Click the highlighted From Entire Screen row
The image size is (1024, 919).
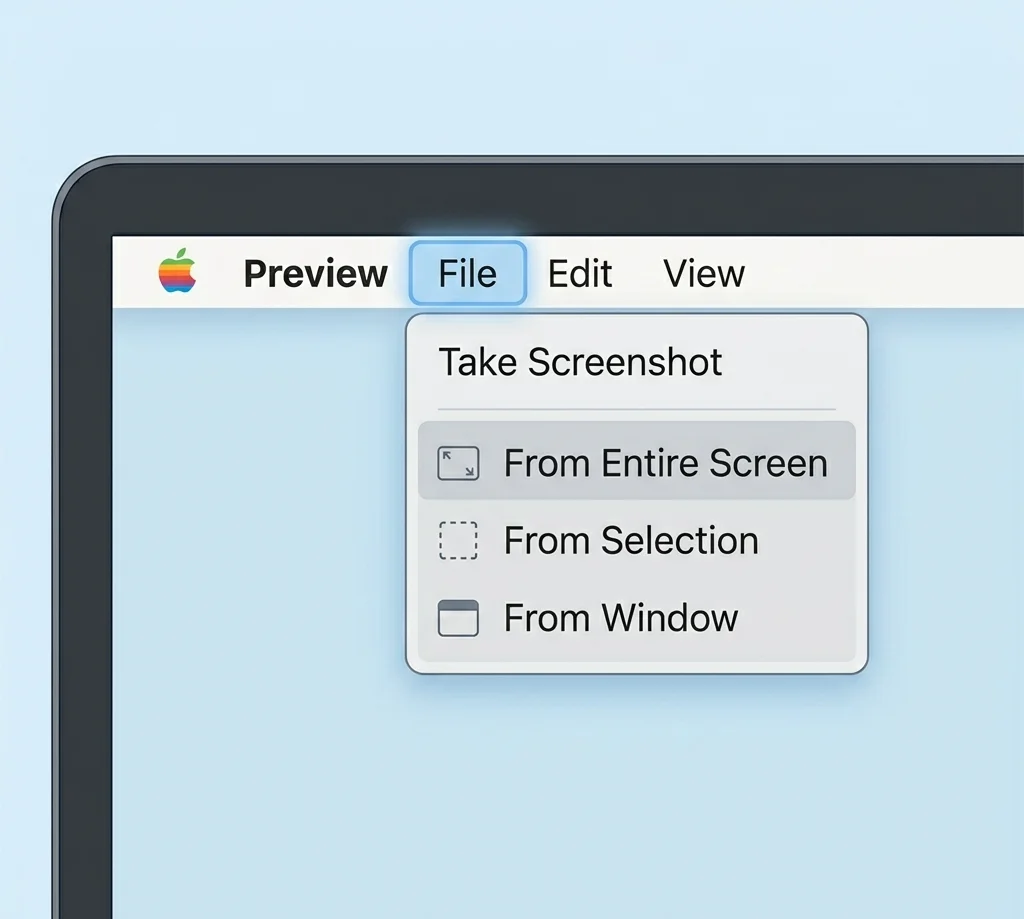coord(666,462)
